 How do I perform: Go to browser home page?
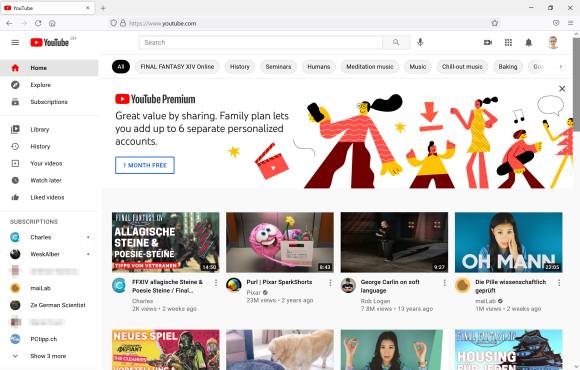coord(52,23)
